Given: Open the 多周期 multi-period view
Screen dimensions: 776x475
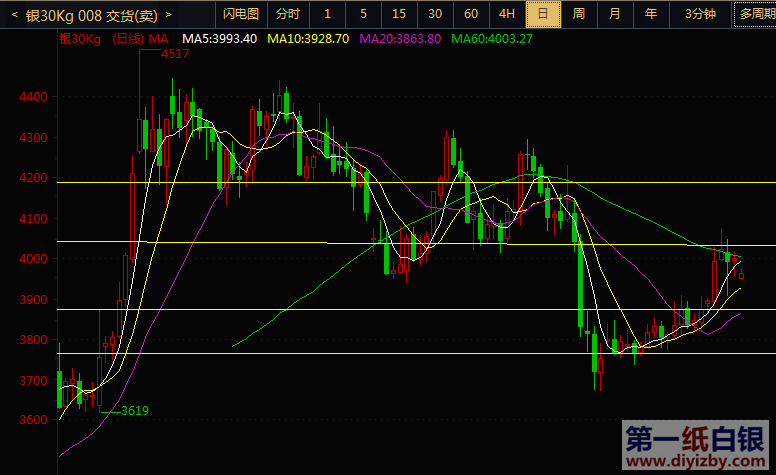Looking at the screenshot, I should (x=754, y=14).
